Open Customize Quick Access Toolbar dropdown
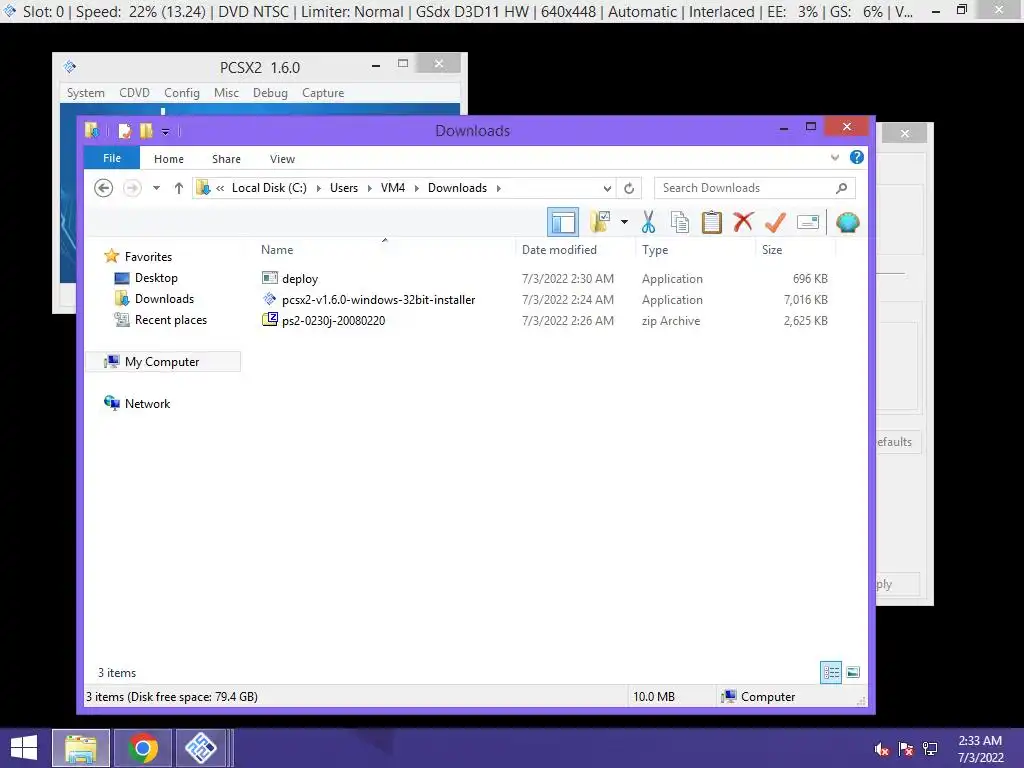 click(x=165, y=132)
